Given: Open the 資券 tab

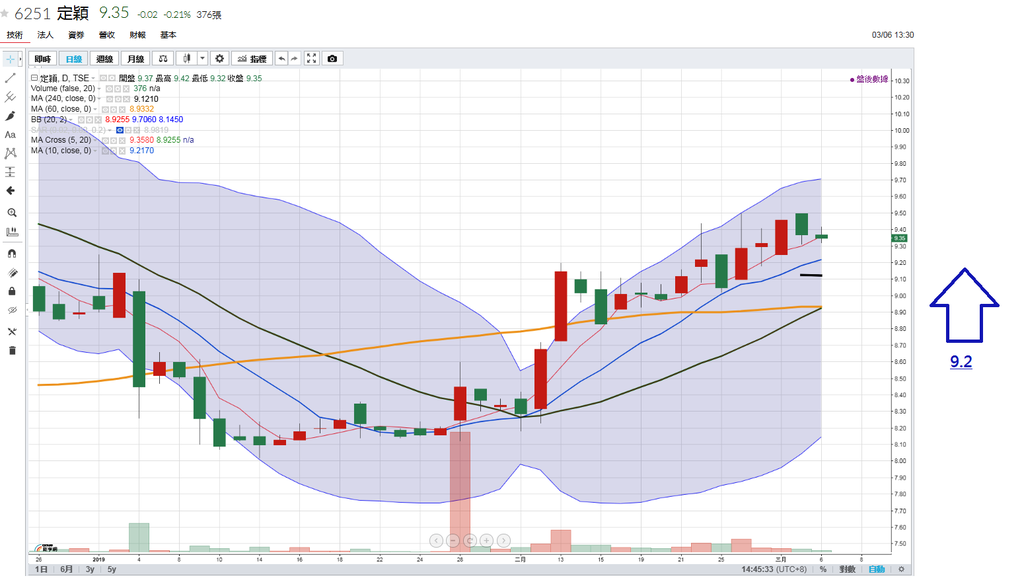Looking at the screenshot, I should (76, 35).
